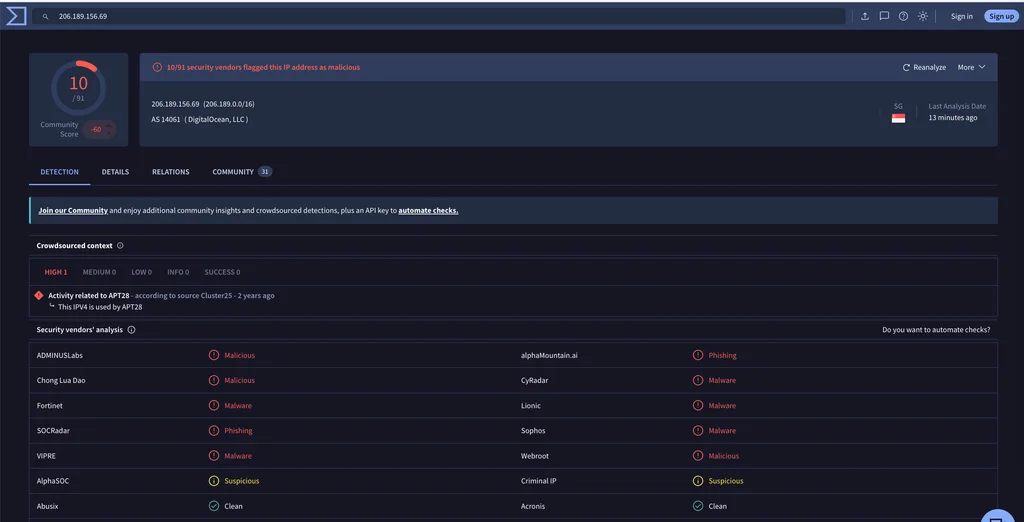Click Acronis clean checkmark icon
The image size is (1024, 522).
698,506
